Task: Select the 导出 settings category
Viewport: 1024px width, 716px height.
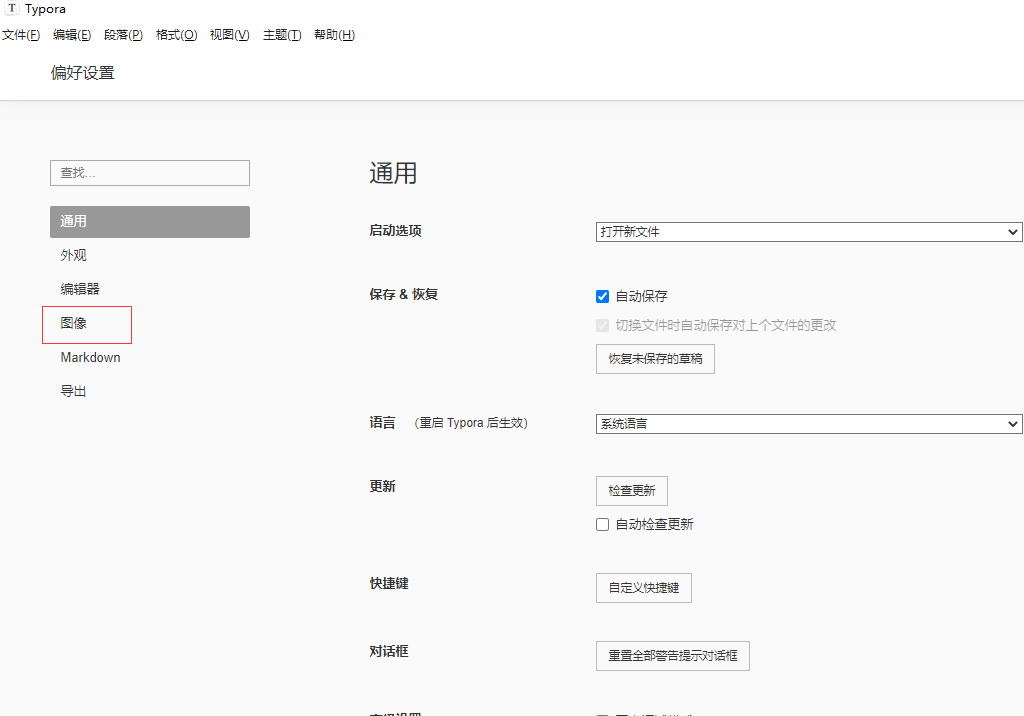Action: coord(73,391)
